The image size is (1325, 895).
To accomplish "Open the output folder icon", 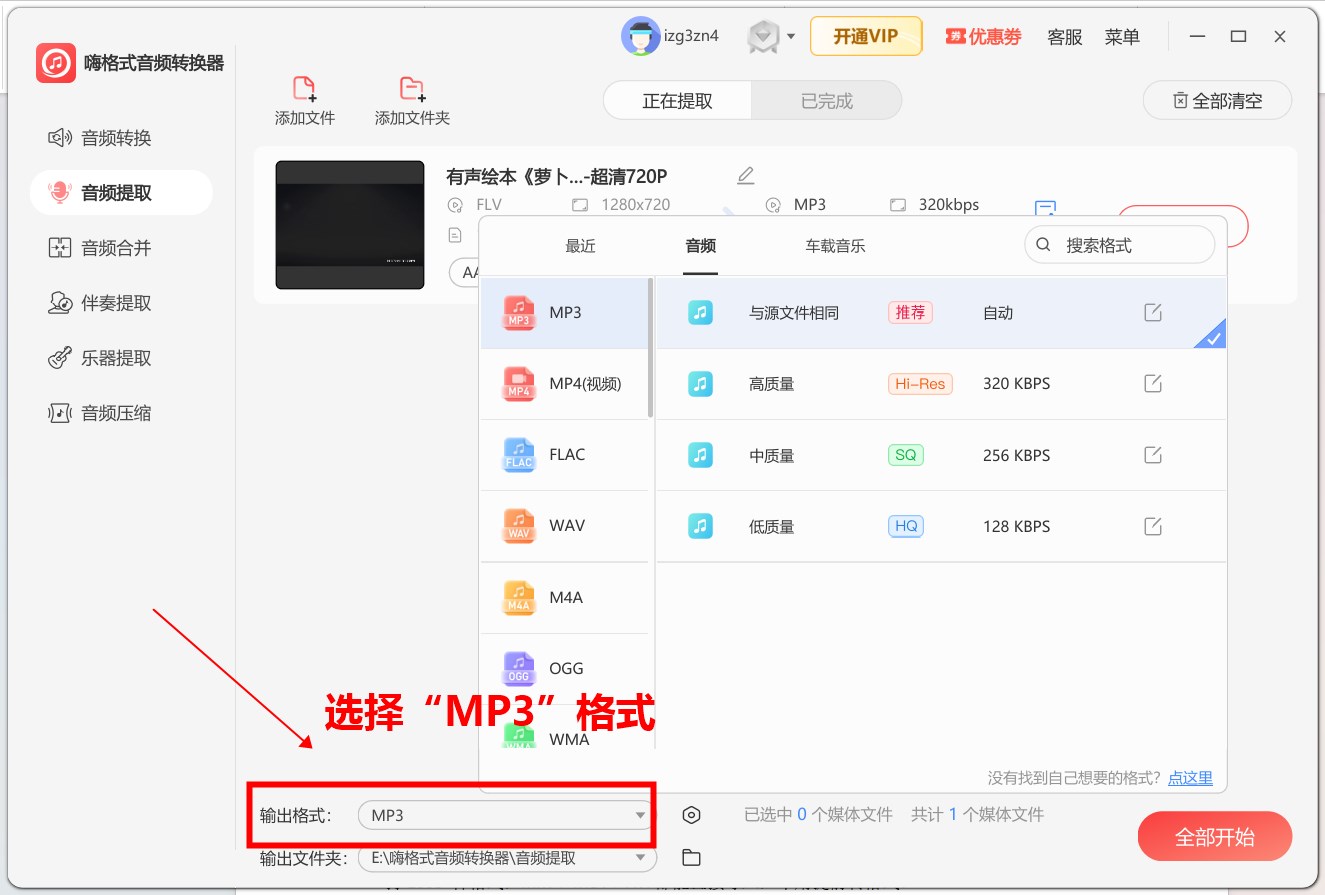I will [x=691, y=858].
